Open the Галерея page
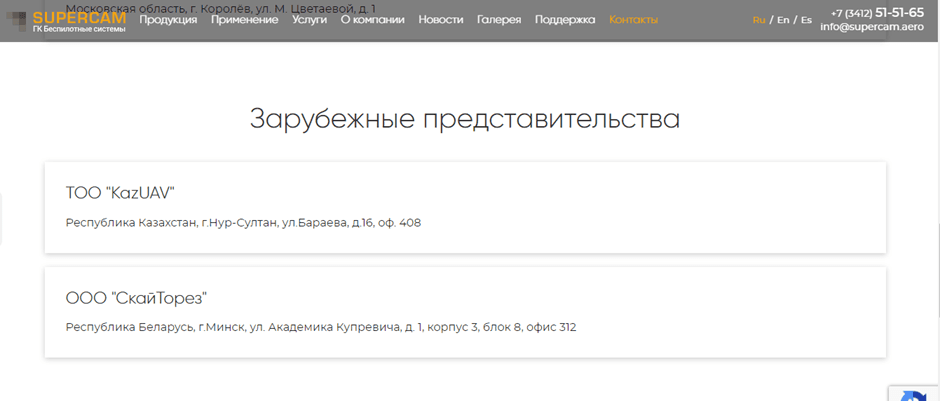 499,20
